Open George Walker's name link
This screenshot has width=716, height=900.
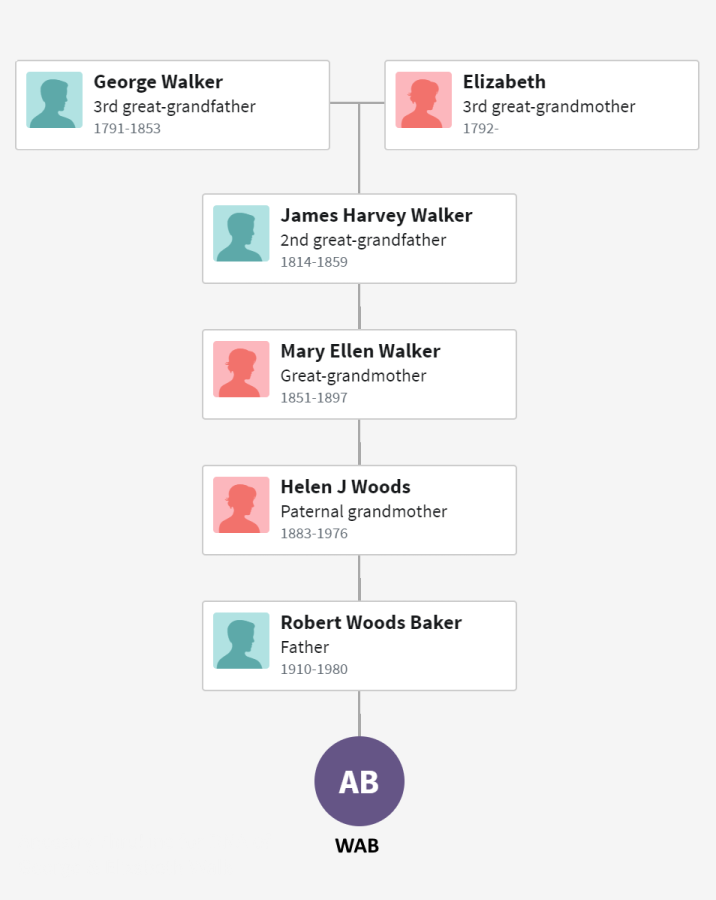point(158,82)
